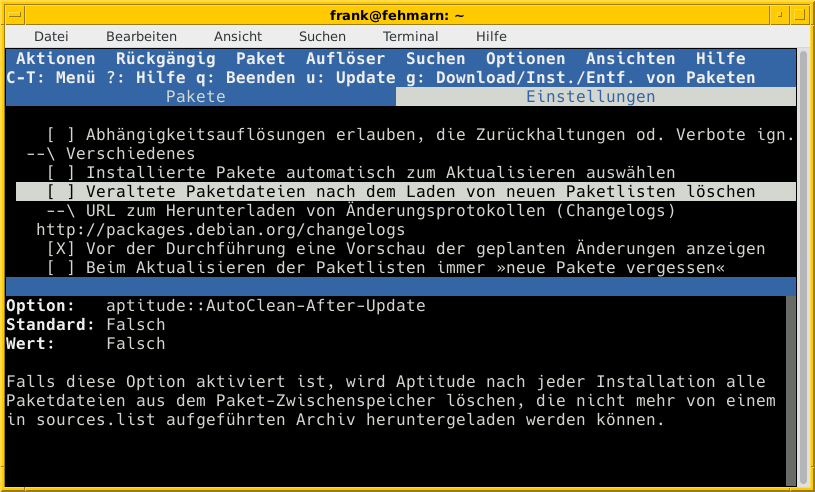
Task: Open aptitude's Paket menu
Action: [x=260, y=59]
